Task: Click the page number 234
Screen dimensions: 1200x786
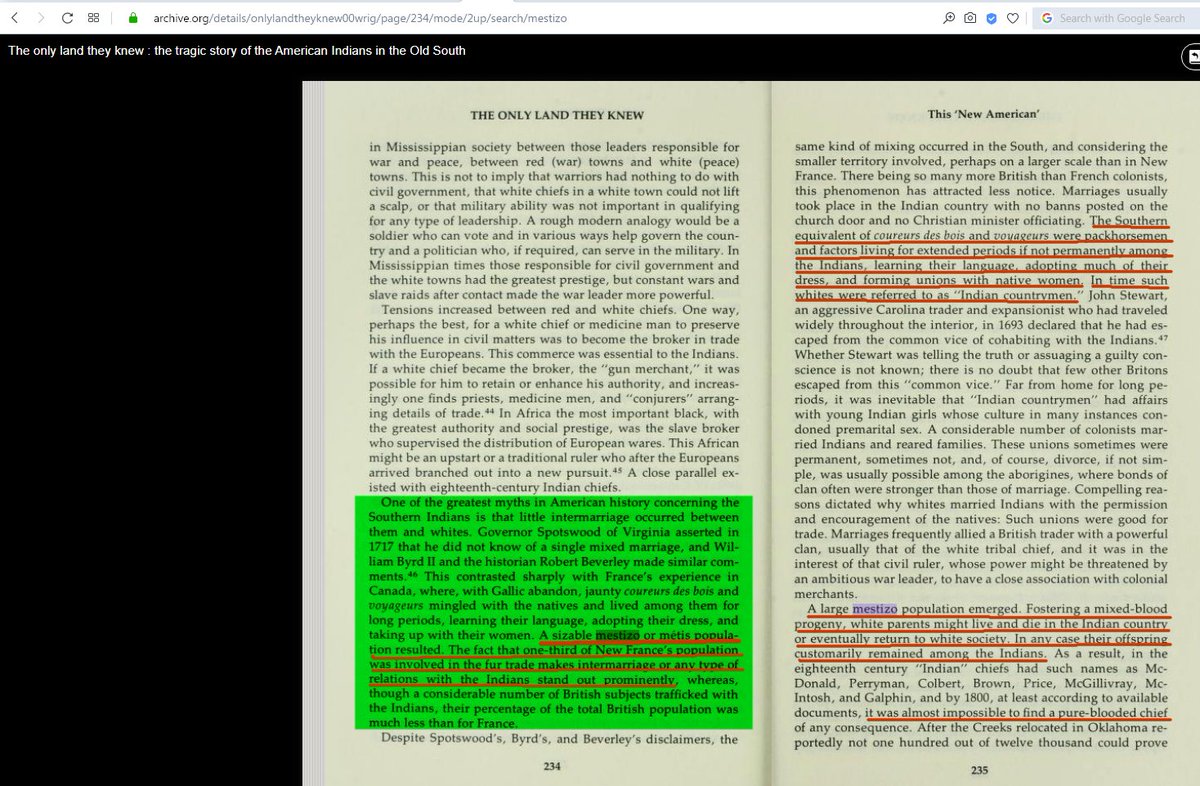Action: 551,767
